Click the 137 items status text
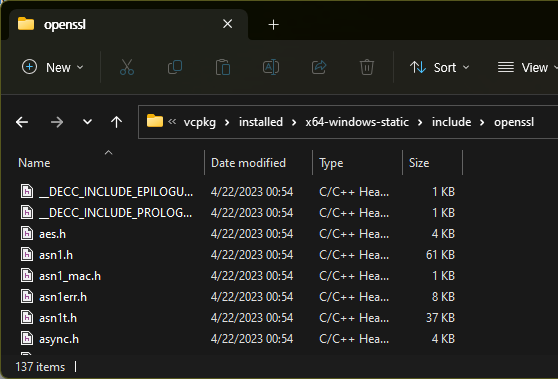The width and height of the screenshot is (558, 379). tap(40, 367)
